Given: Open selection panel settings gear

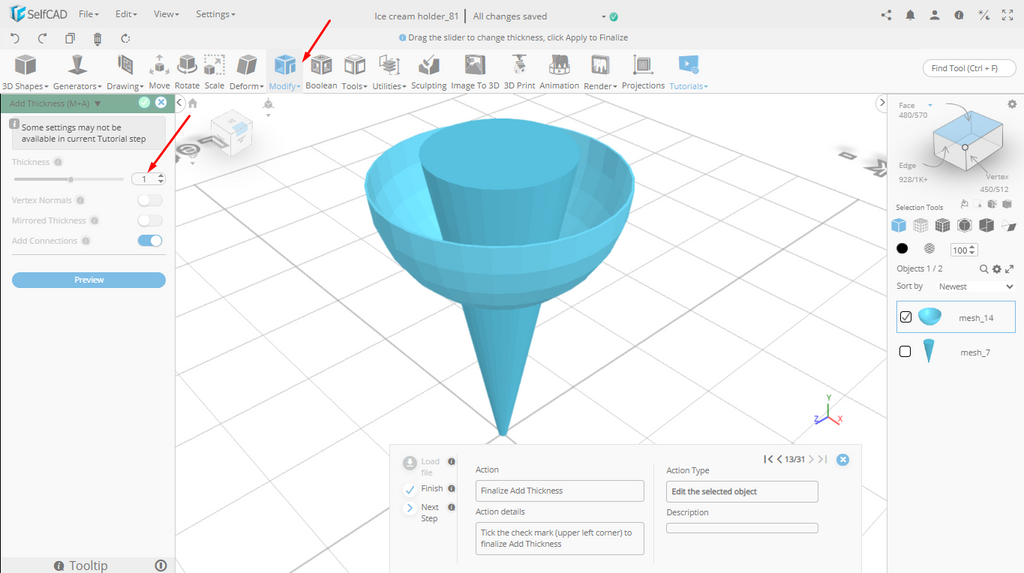Looking at the screenshot, I should coord(1012,104).
